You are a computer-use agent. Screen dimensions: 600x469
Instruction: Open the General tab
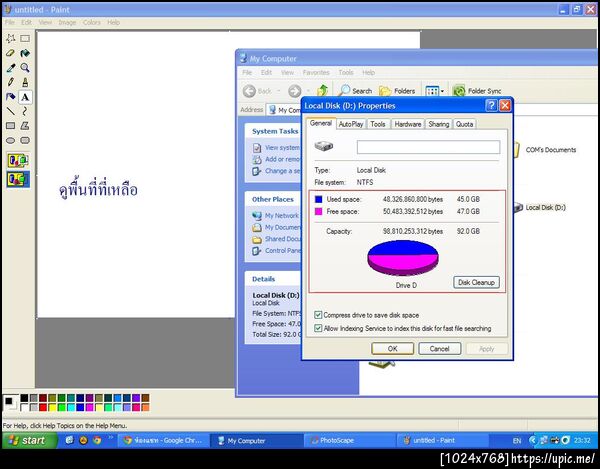321,123
